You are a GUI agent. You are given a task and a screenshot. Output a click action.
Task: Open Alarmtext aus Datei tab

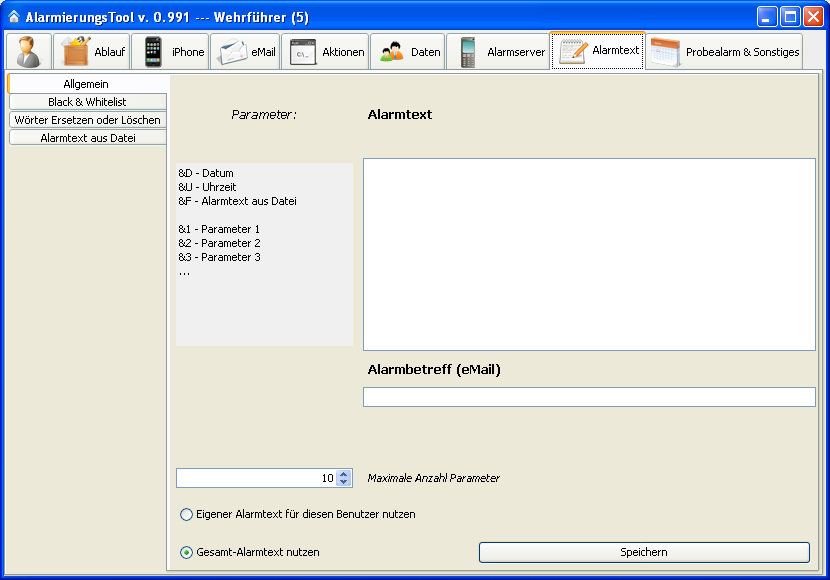tap(87, 138)
